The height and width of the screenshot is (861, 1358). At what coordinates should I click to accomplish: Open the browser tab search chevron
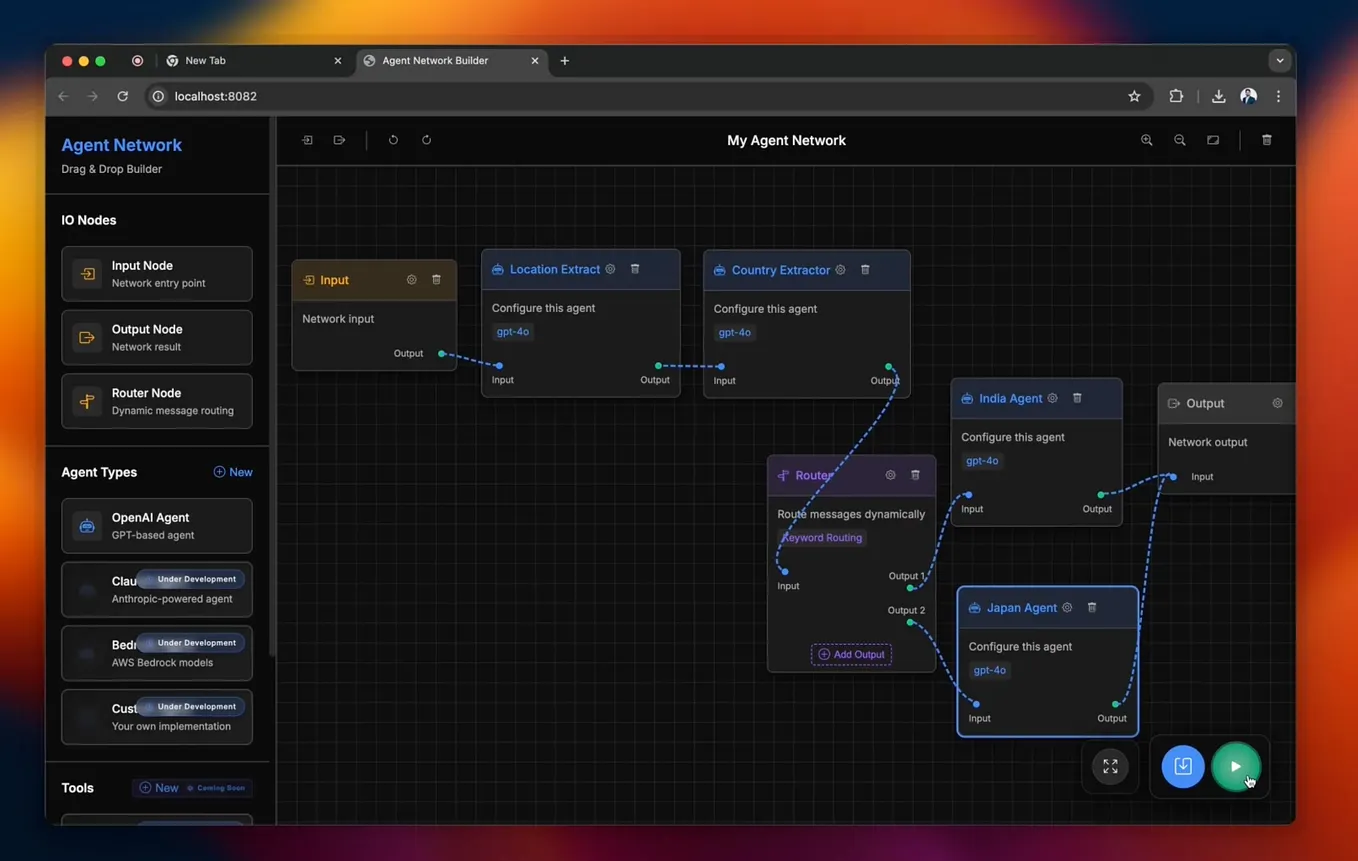coord(1280,60)
